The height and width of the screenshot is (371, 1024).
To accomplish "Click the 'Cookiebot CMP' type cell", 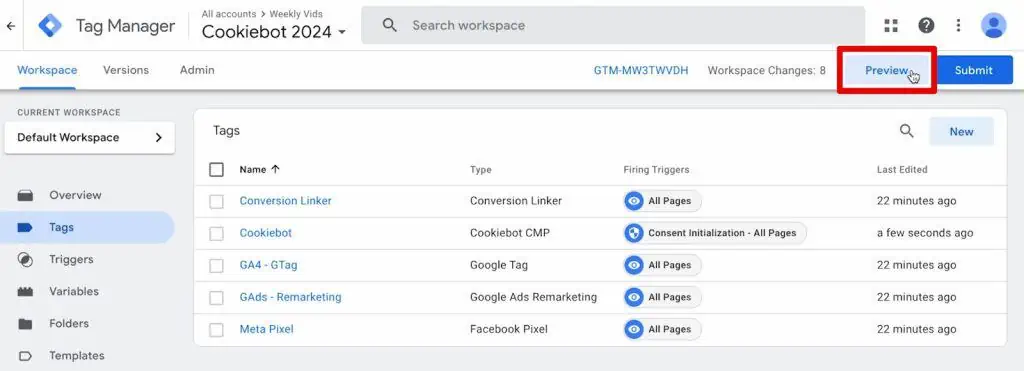I will (x=510, y=233).
